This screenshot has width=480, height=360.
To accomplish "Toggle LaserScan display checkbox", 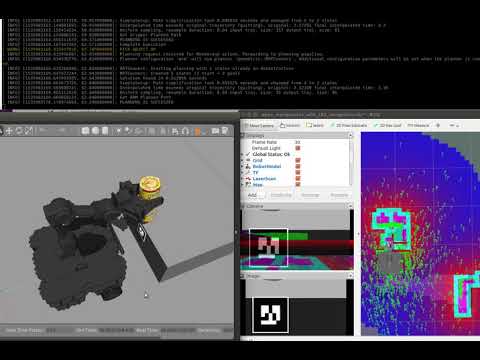I will click(298, 179).
